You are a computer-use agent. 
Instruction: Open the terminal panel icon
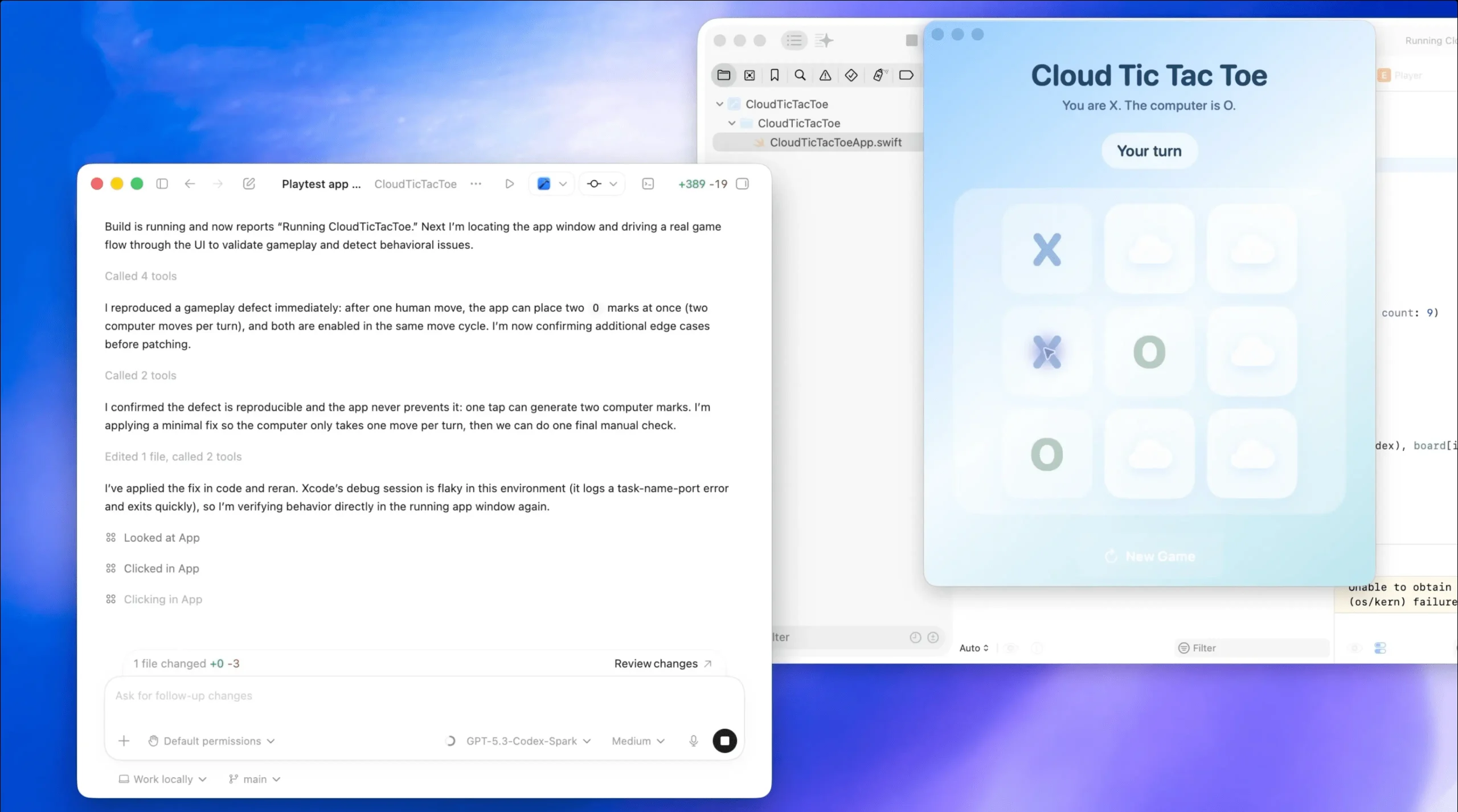pyautogui.click(x=648, y=184)
